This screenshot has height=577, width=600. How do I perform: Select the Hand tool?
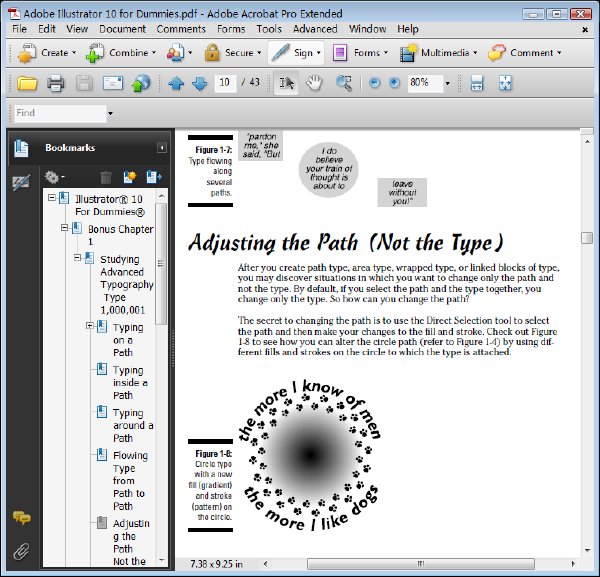coord(314,83)
